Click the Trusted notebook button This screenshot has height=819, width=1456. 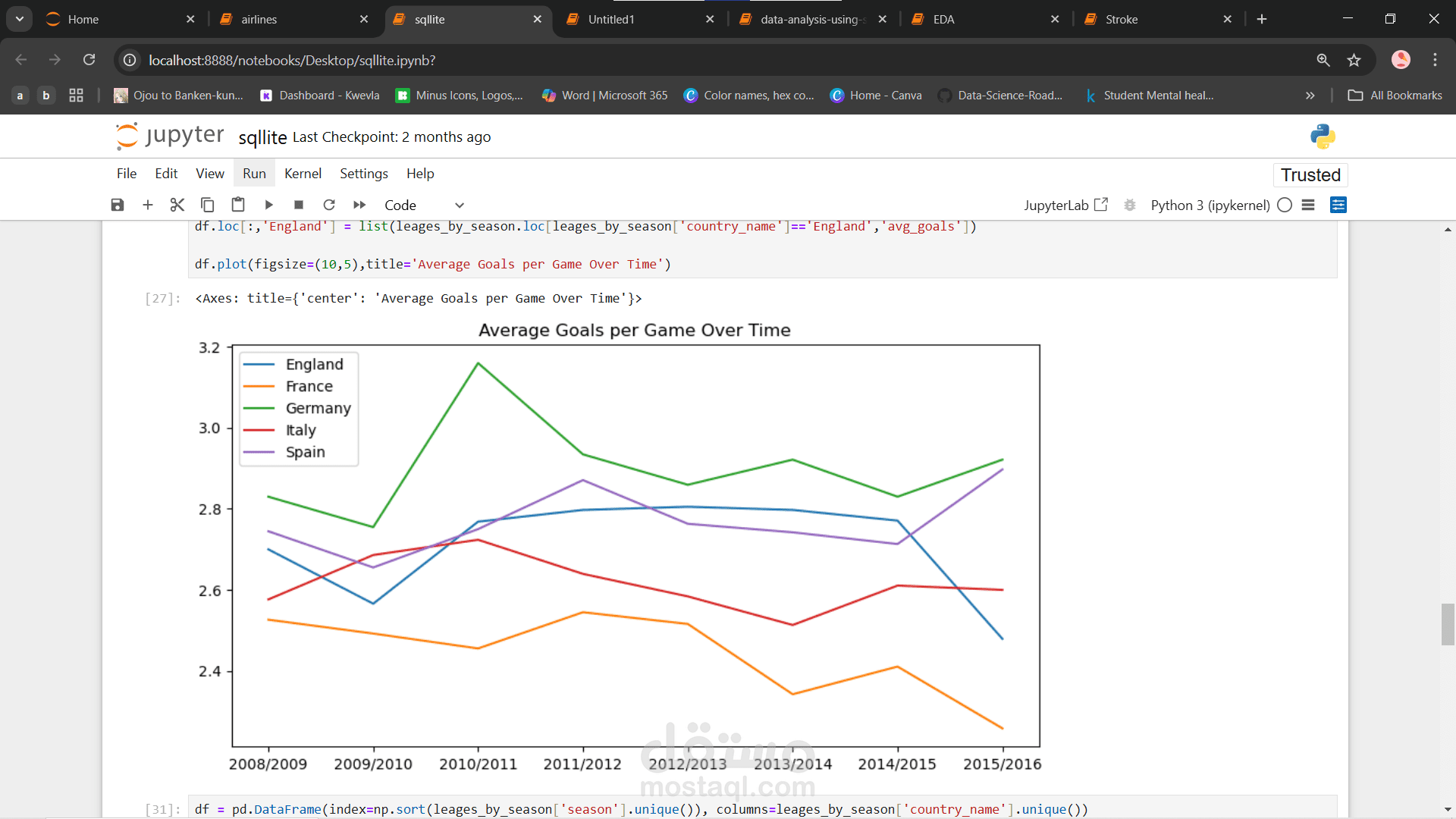click(1310, 175)
